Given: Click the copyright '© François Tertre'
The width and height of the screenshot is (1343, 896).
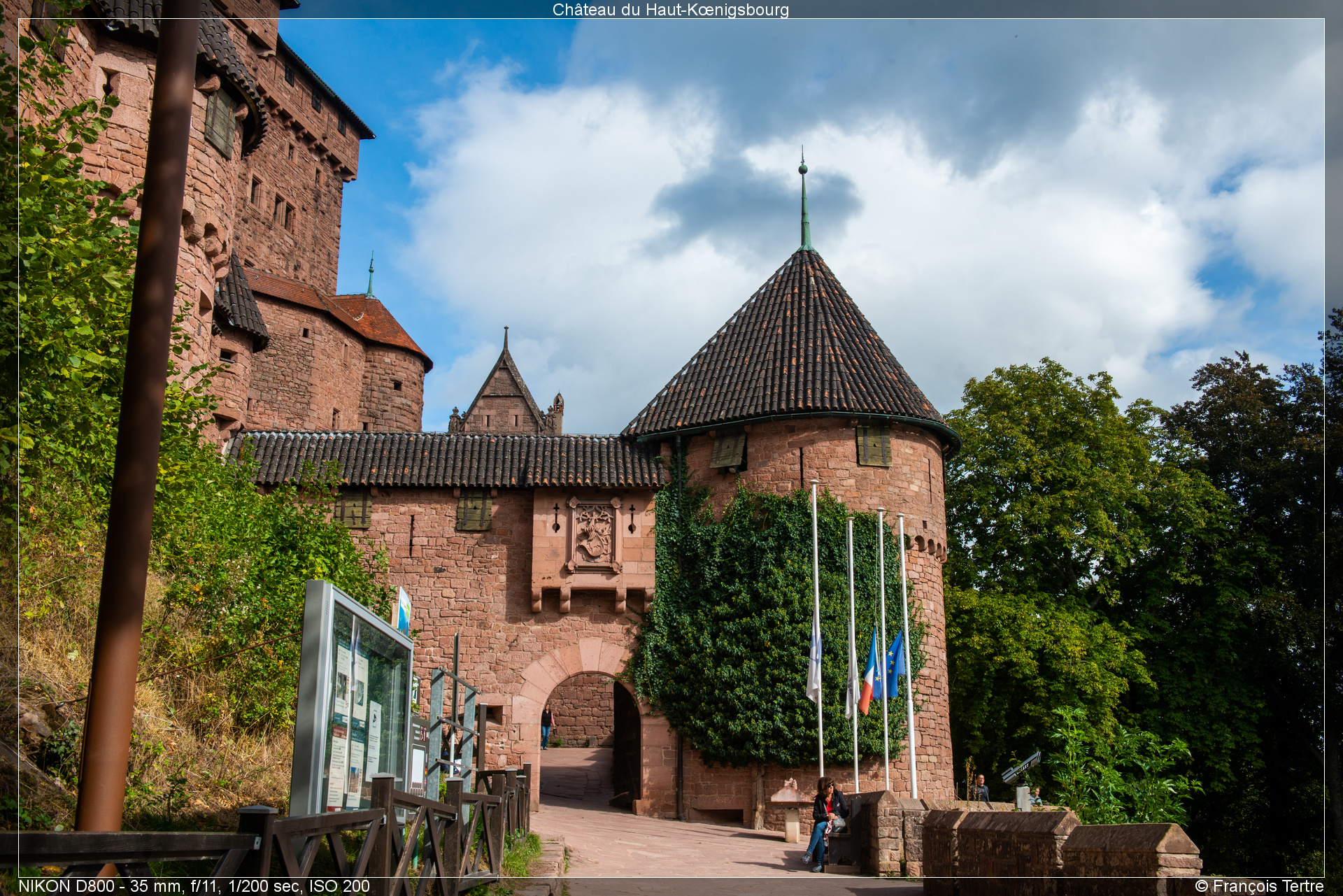Looking at the screenshot, I should (1260, 886).
